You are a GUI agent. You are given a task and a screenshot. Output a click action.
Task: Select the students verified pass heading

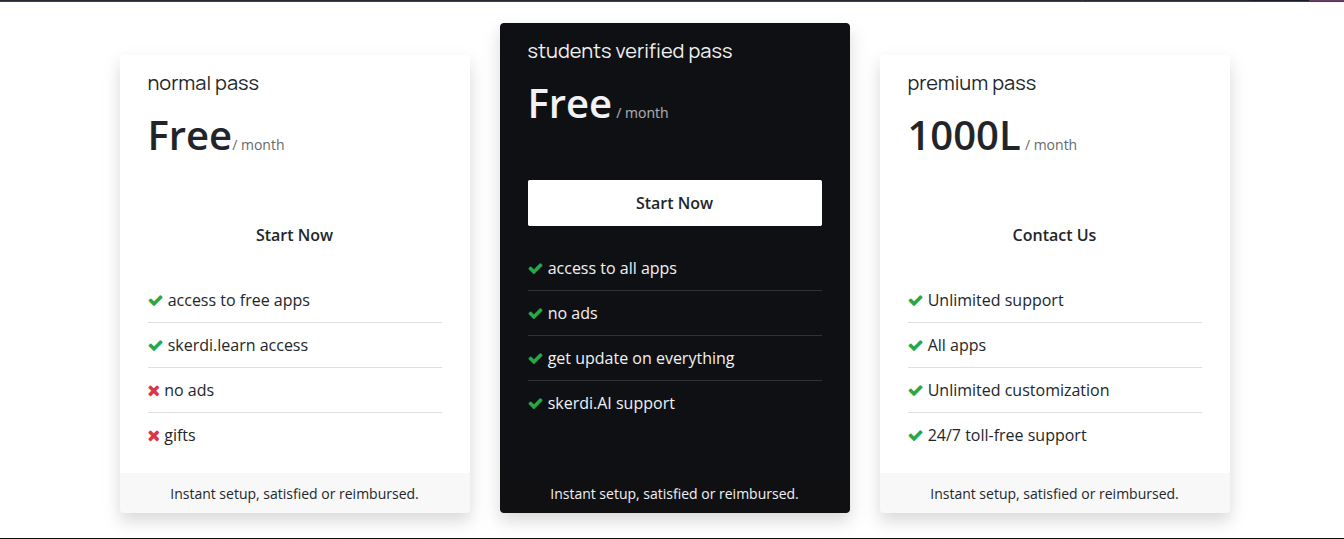(x=630, y=52)
